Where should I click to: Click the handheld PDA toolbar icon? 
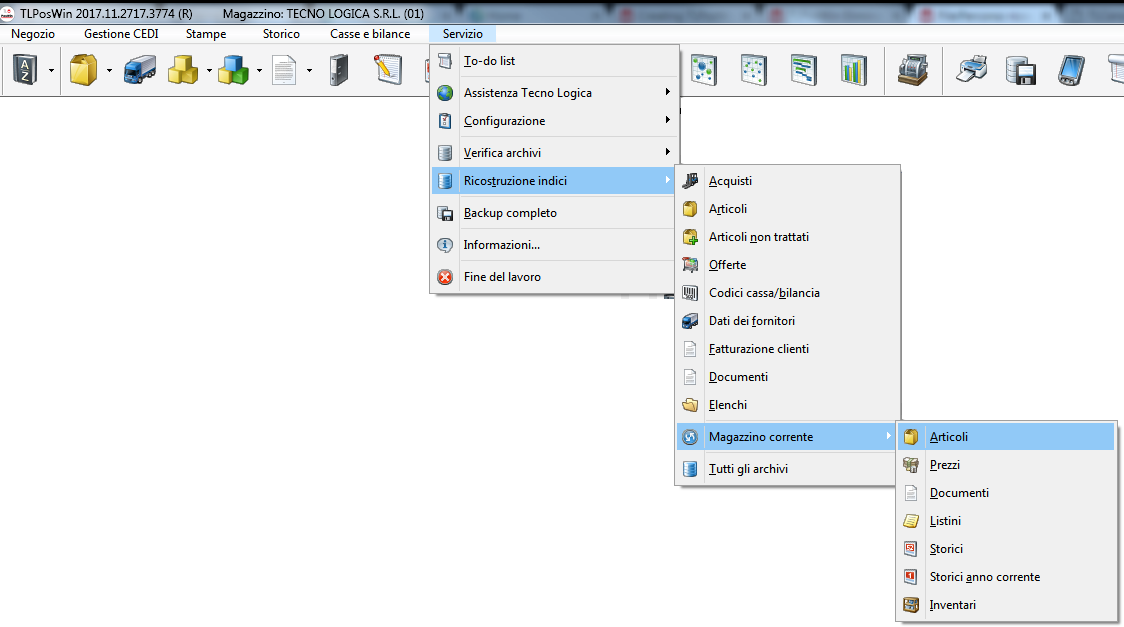coord(1072,70)
